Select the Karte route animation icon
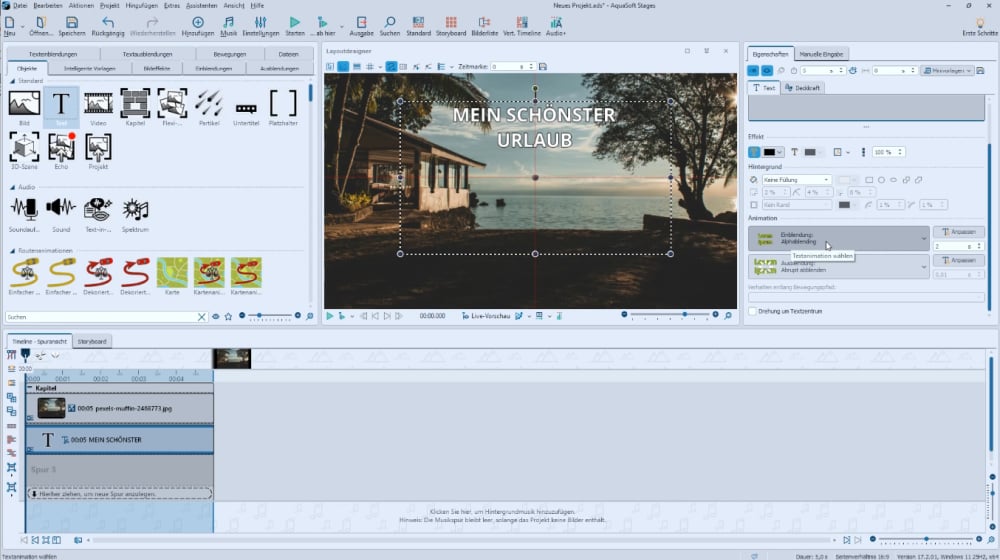1000x560 pixels. point(172,273)
